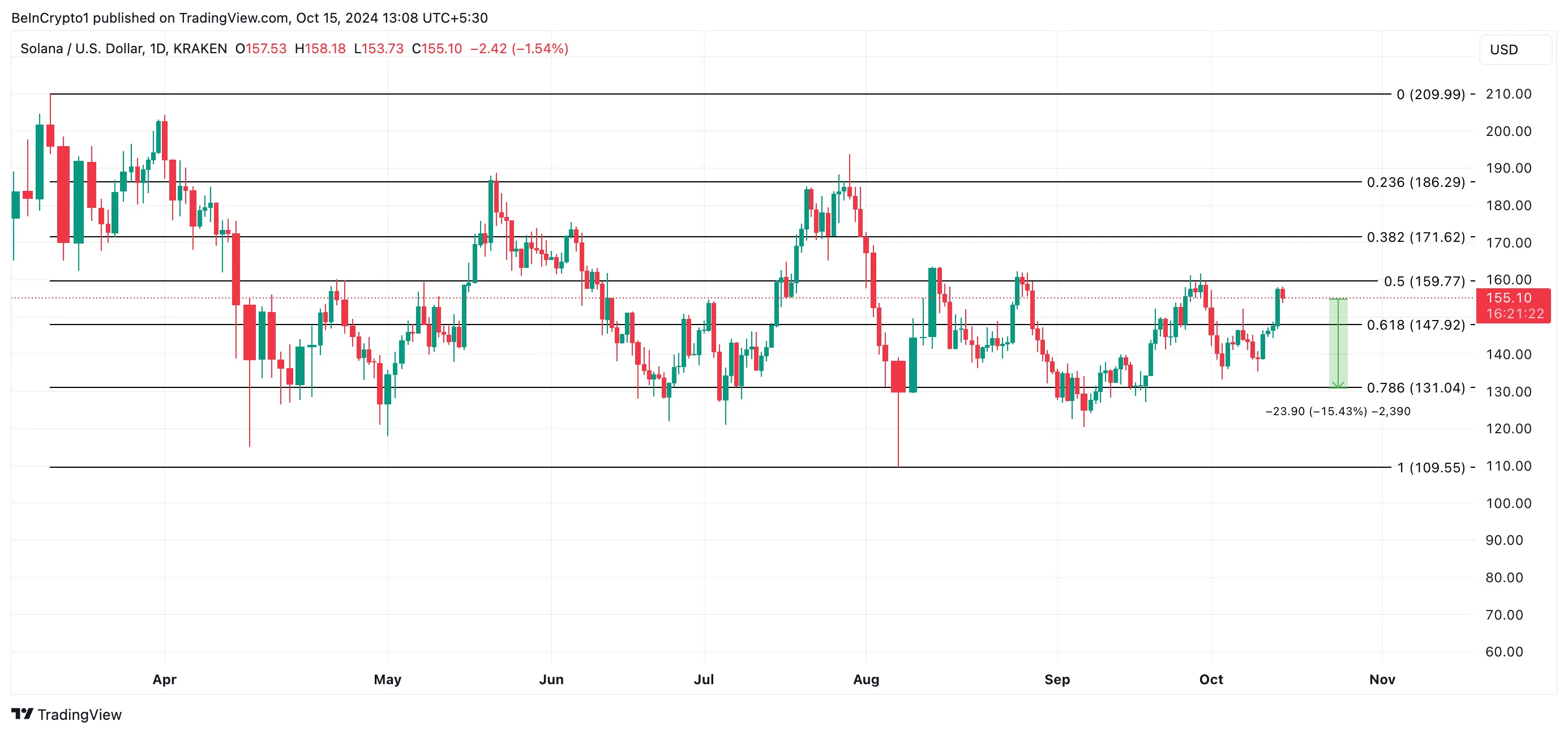1568x734 pixels.
Task: Select the 0.618 (147.92) Fibonacci level label
Action: (1415, 325)
